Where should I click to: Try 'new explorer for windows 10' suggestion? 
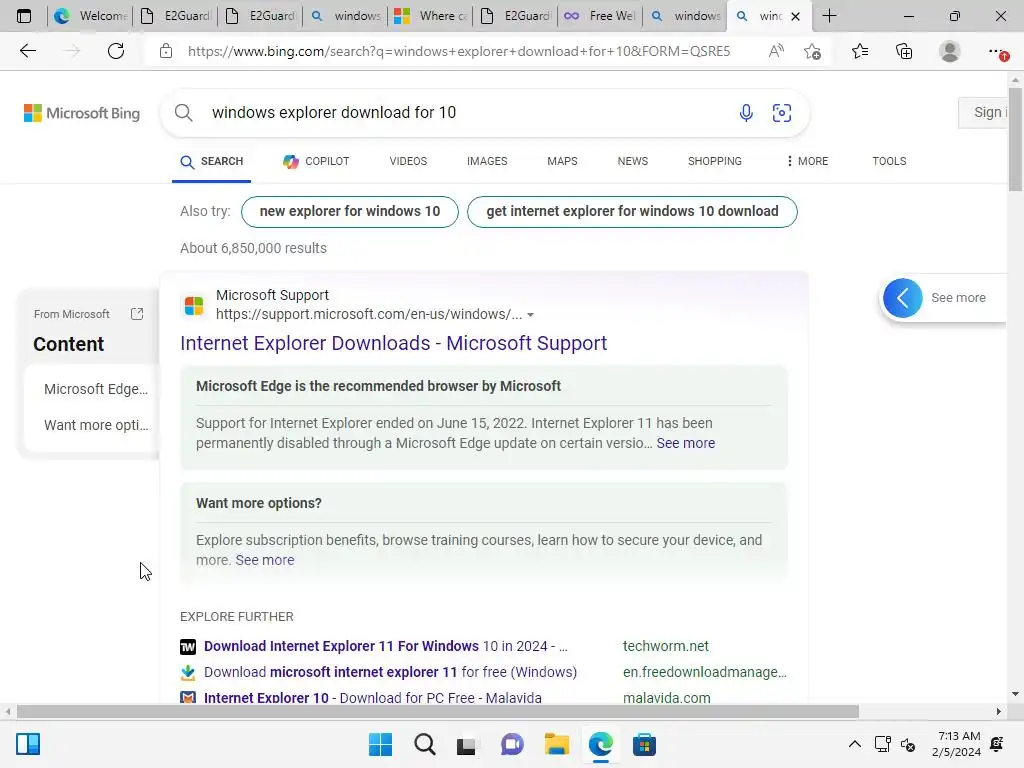pos(350,212)
